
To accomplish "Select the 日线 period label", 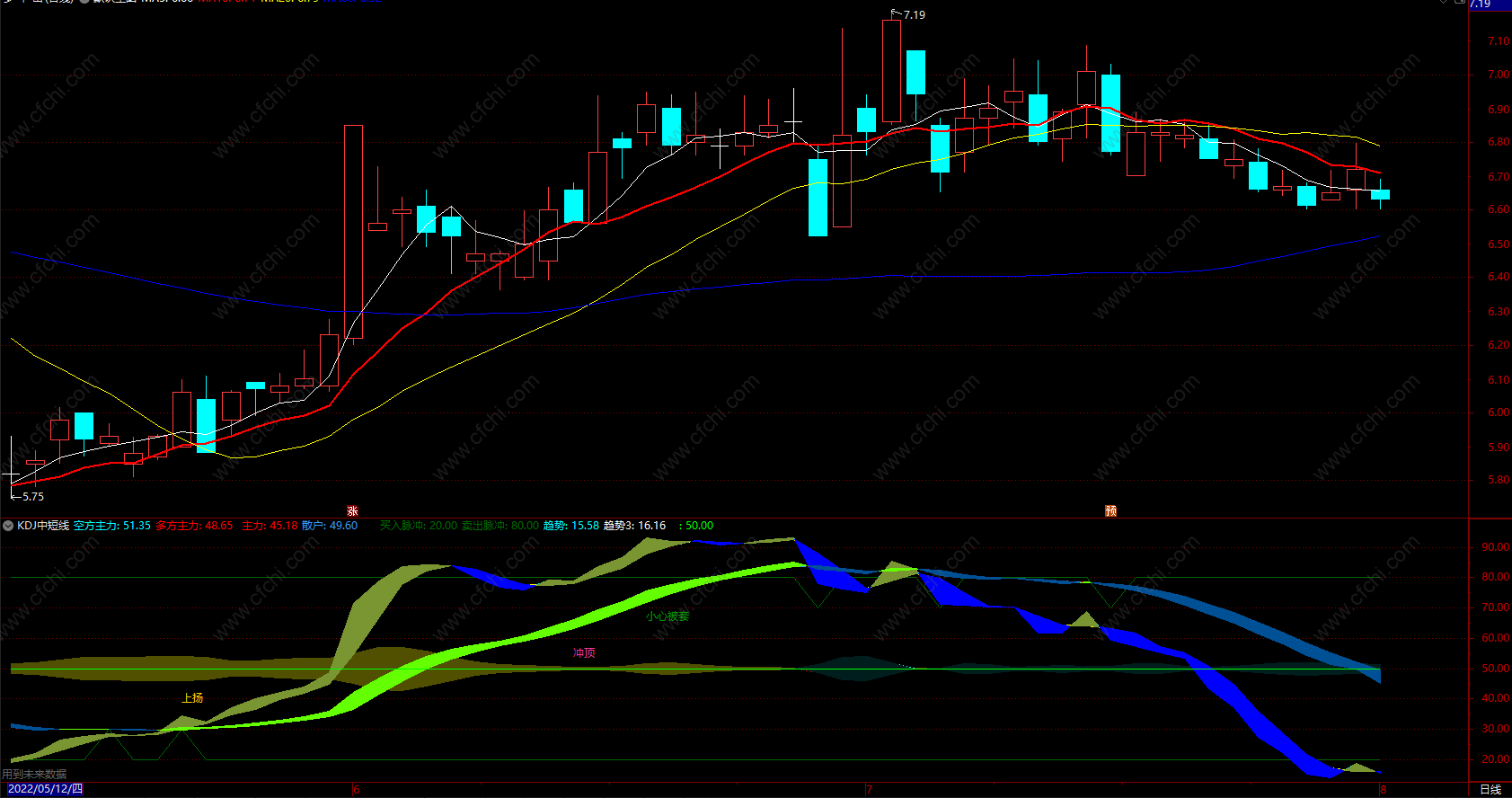I will tap(1490, 789).
